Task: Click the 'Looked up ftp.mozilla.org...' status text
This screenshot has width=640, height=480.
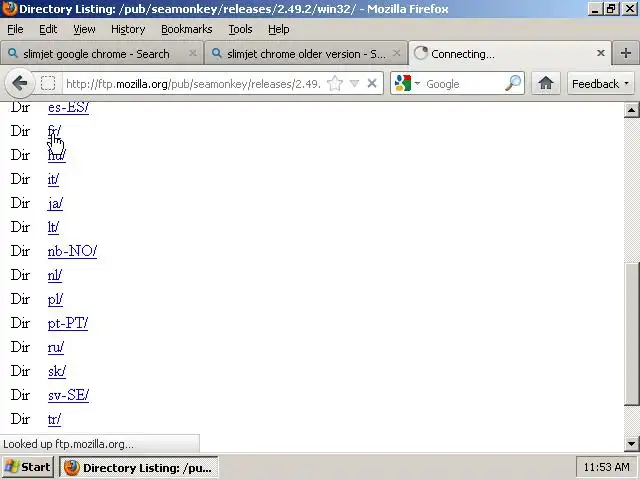Action: coord(68,444)
